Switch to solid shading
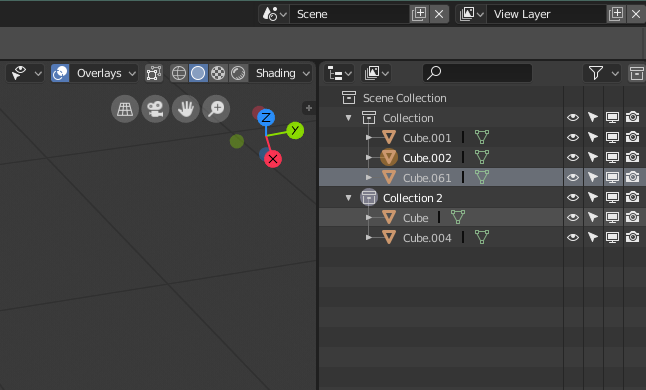 (x=198, y=73)
